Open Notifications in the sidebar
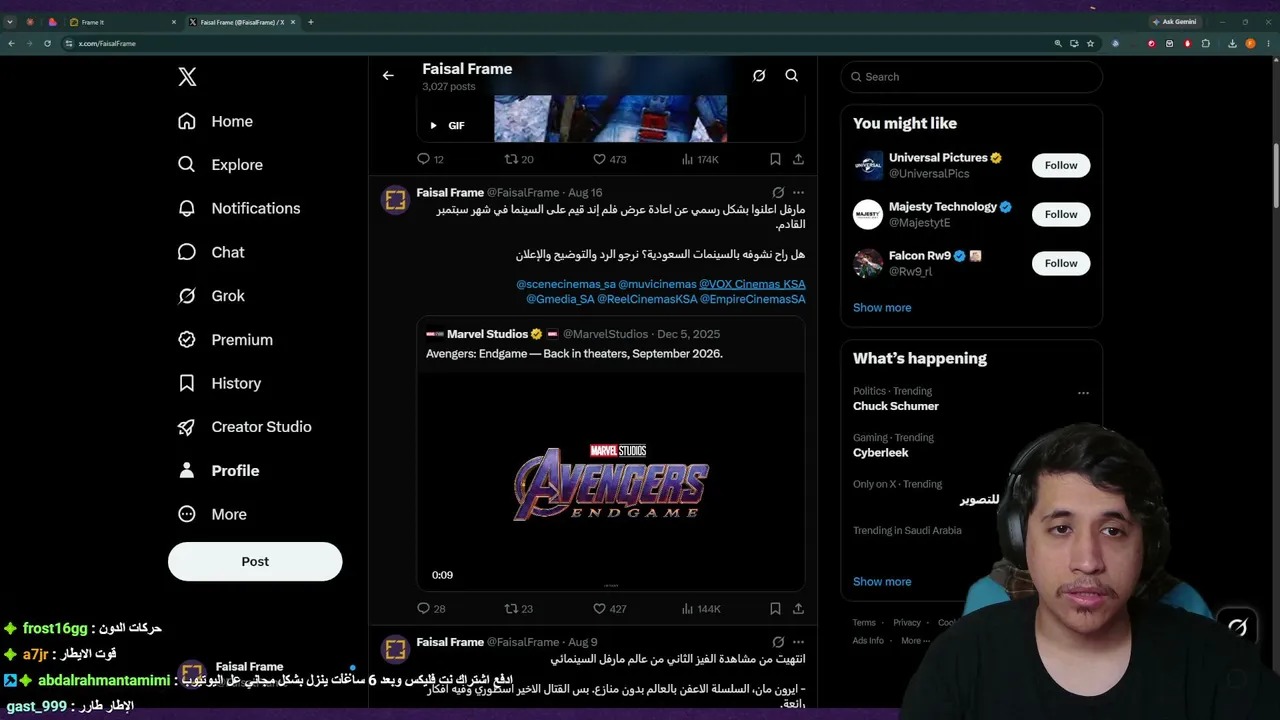The height and width of the screenshot is (720, 1280). pos(238,208)
